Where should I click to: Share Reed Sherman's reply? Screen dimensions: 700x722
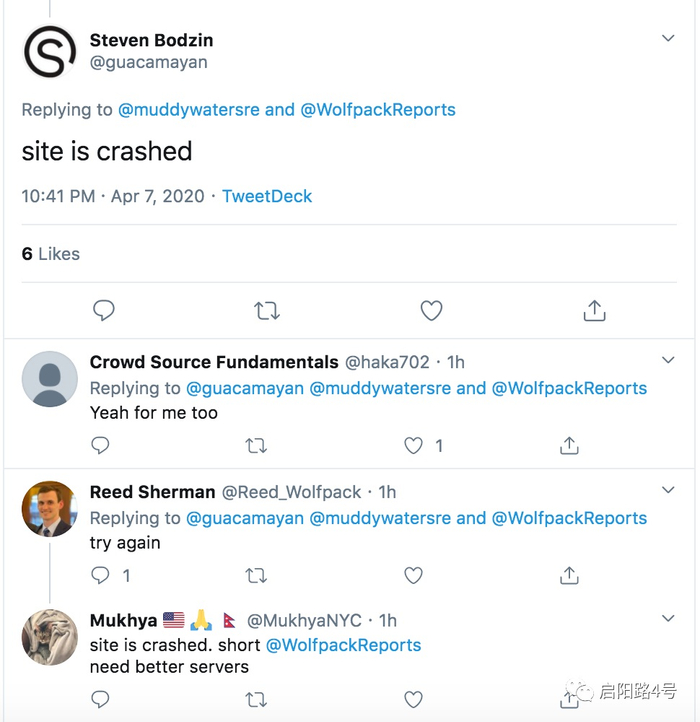tap(569, 575)
